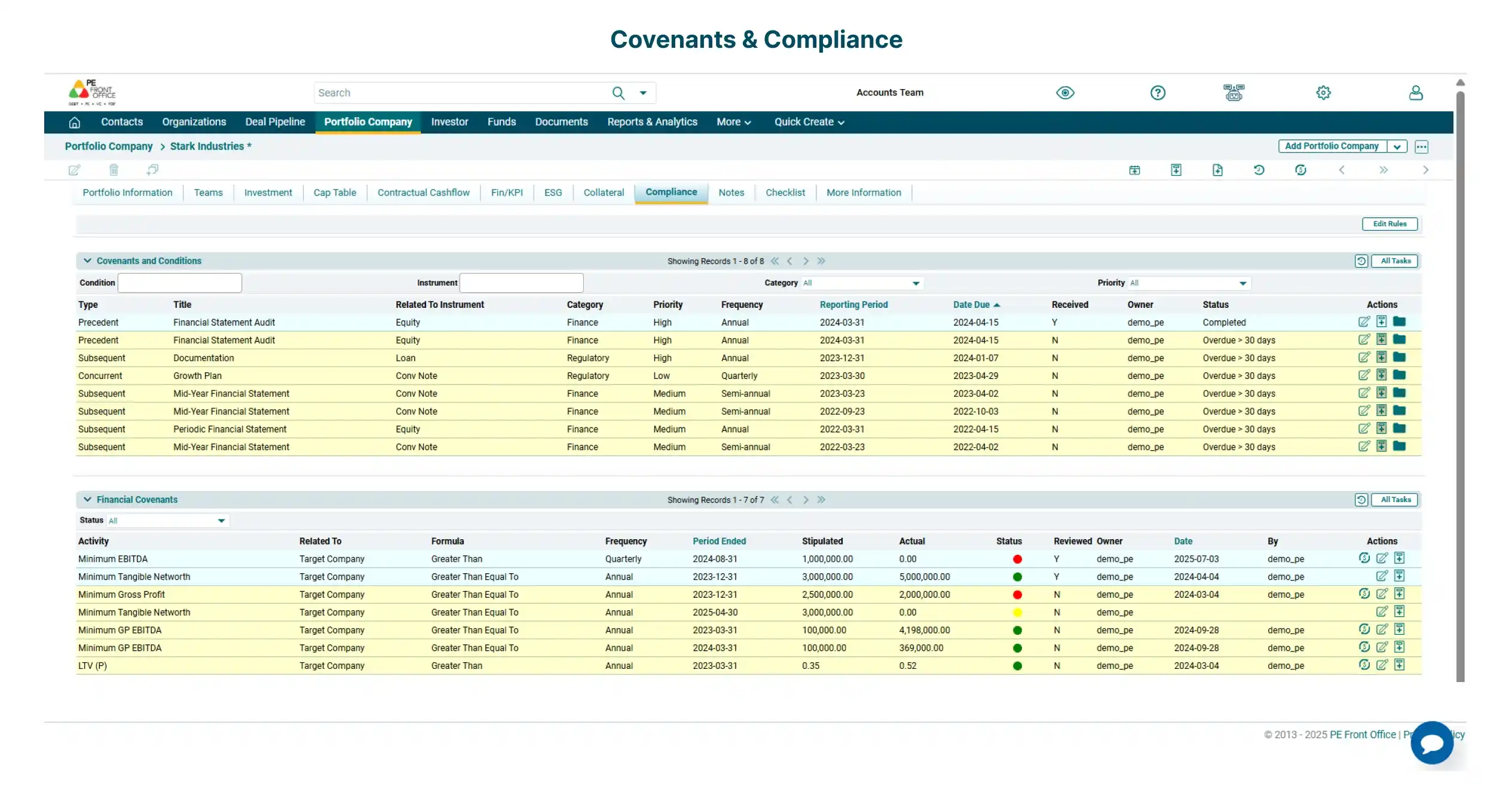Sort by Reporting Period column header
The width and height of the screenshot is (1512, 795).
(x=853, y=305)
